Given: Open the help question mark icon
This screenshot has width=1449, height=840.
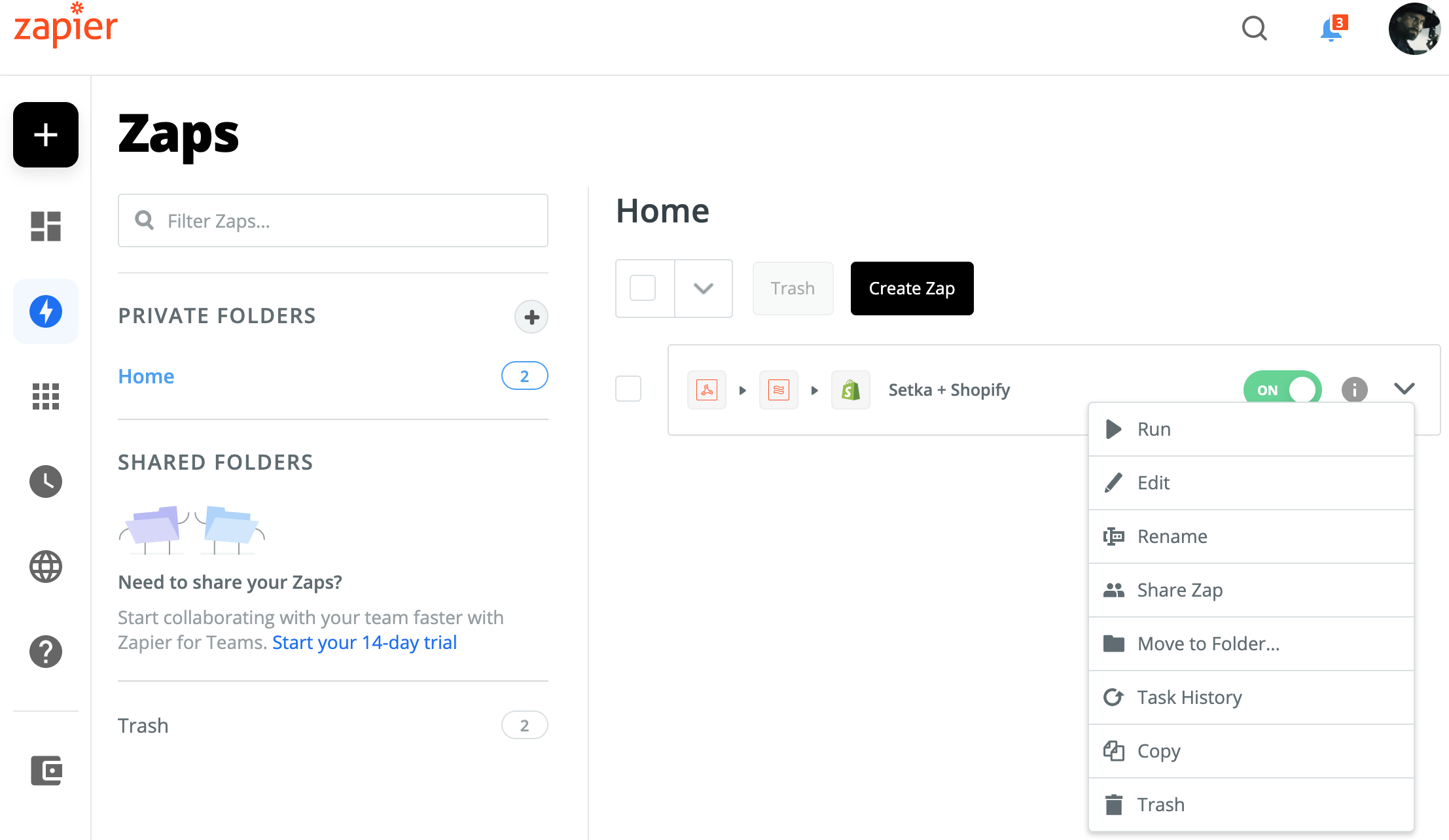Looking at the screenshot, I should (46, 652).
